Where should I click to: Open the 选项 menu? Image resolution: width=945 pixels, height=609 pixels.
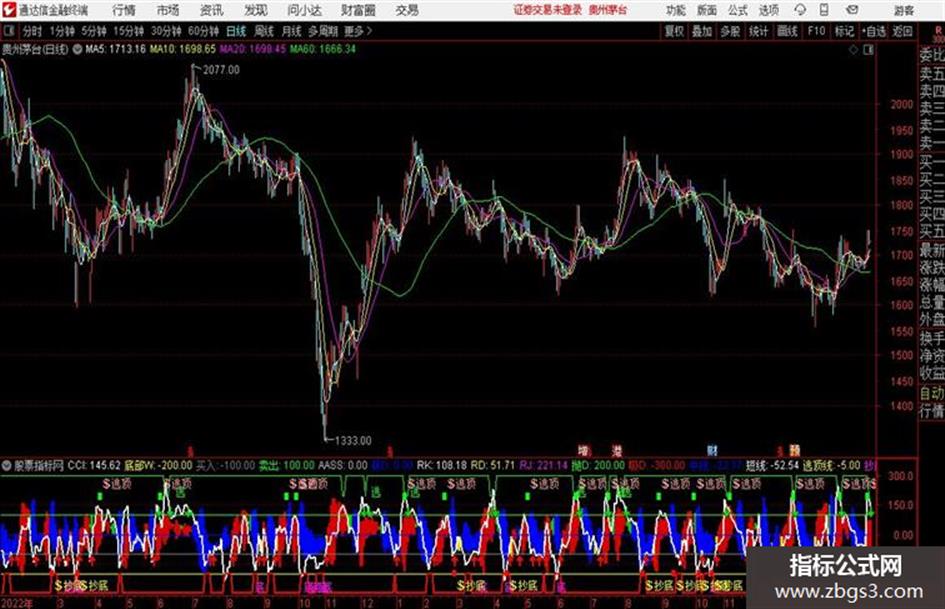pos(768,10)
